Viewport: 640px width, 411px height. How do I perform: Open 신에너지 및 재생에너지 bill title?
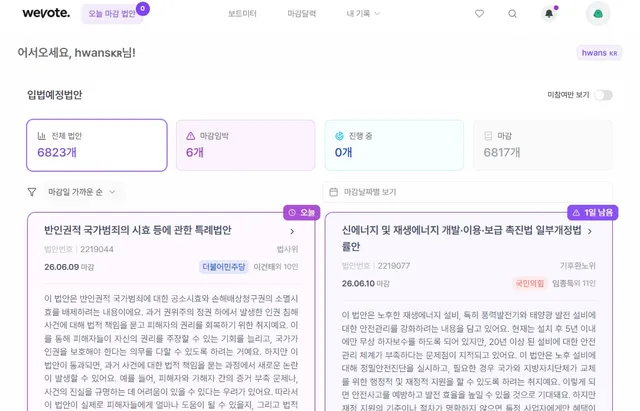[462, 238]
